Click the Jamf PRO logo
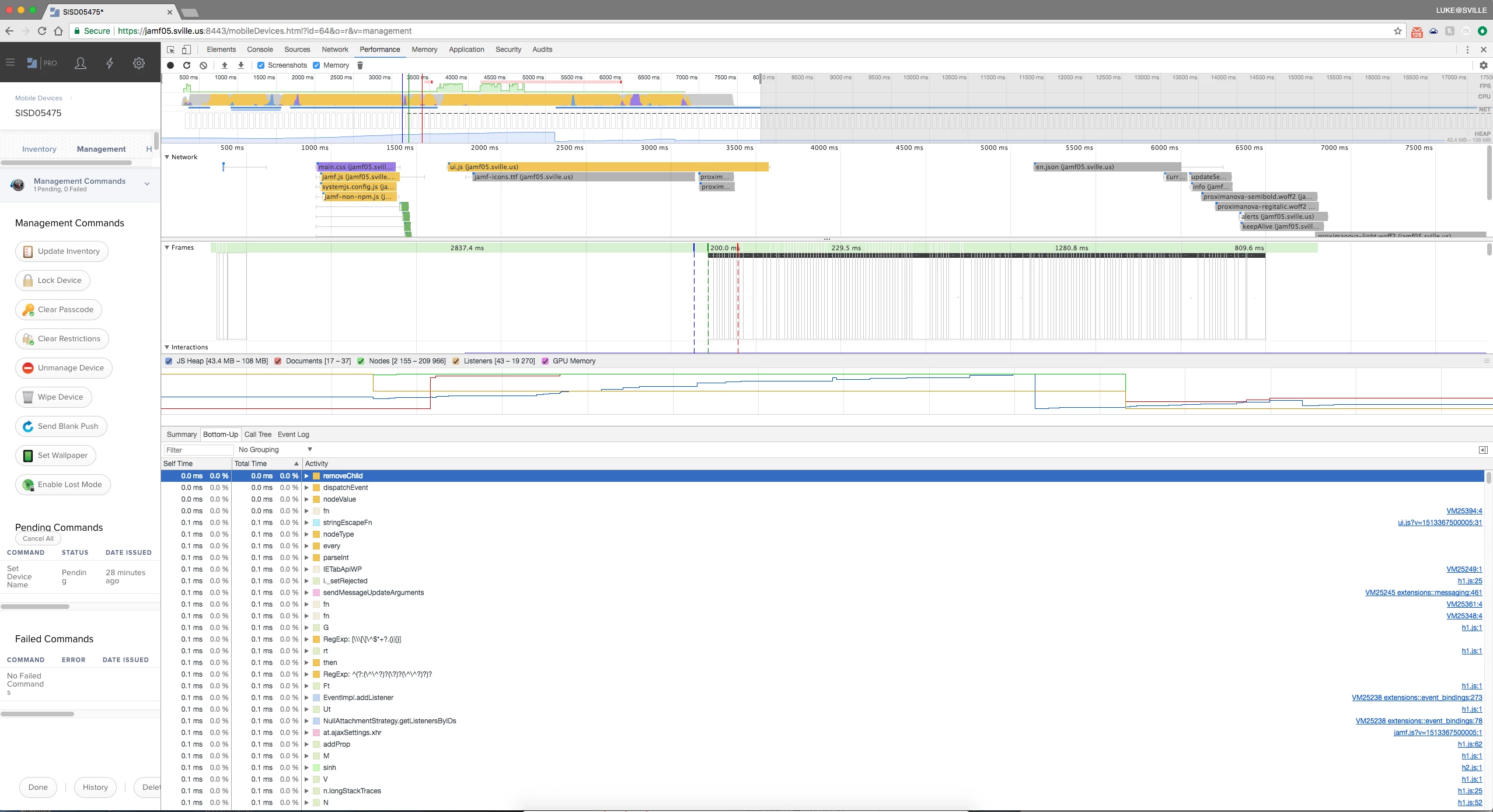 point(42,63)
